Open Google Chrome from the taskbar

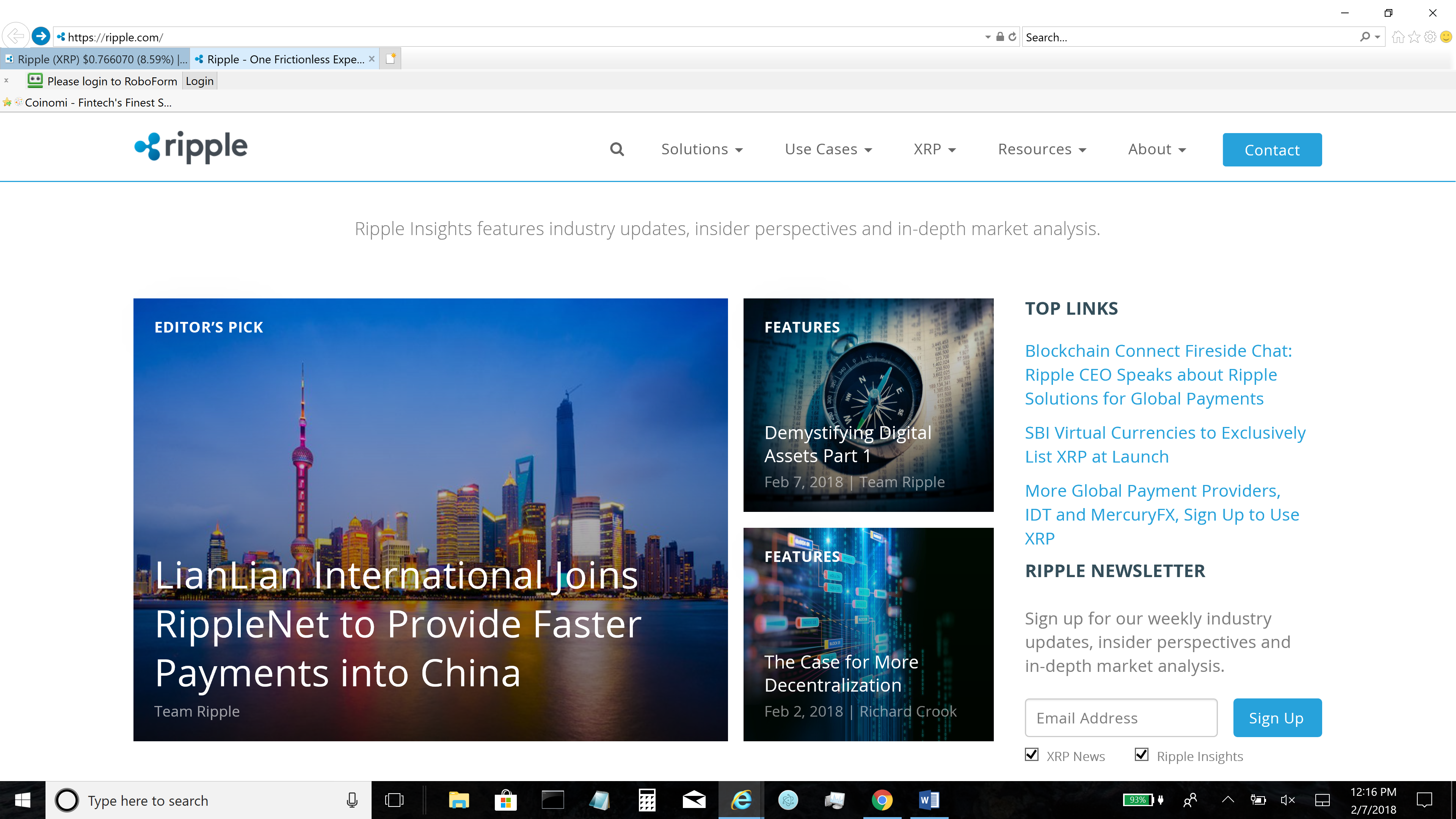[x=882, y=800]
